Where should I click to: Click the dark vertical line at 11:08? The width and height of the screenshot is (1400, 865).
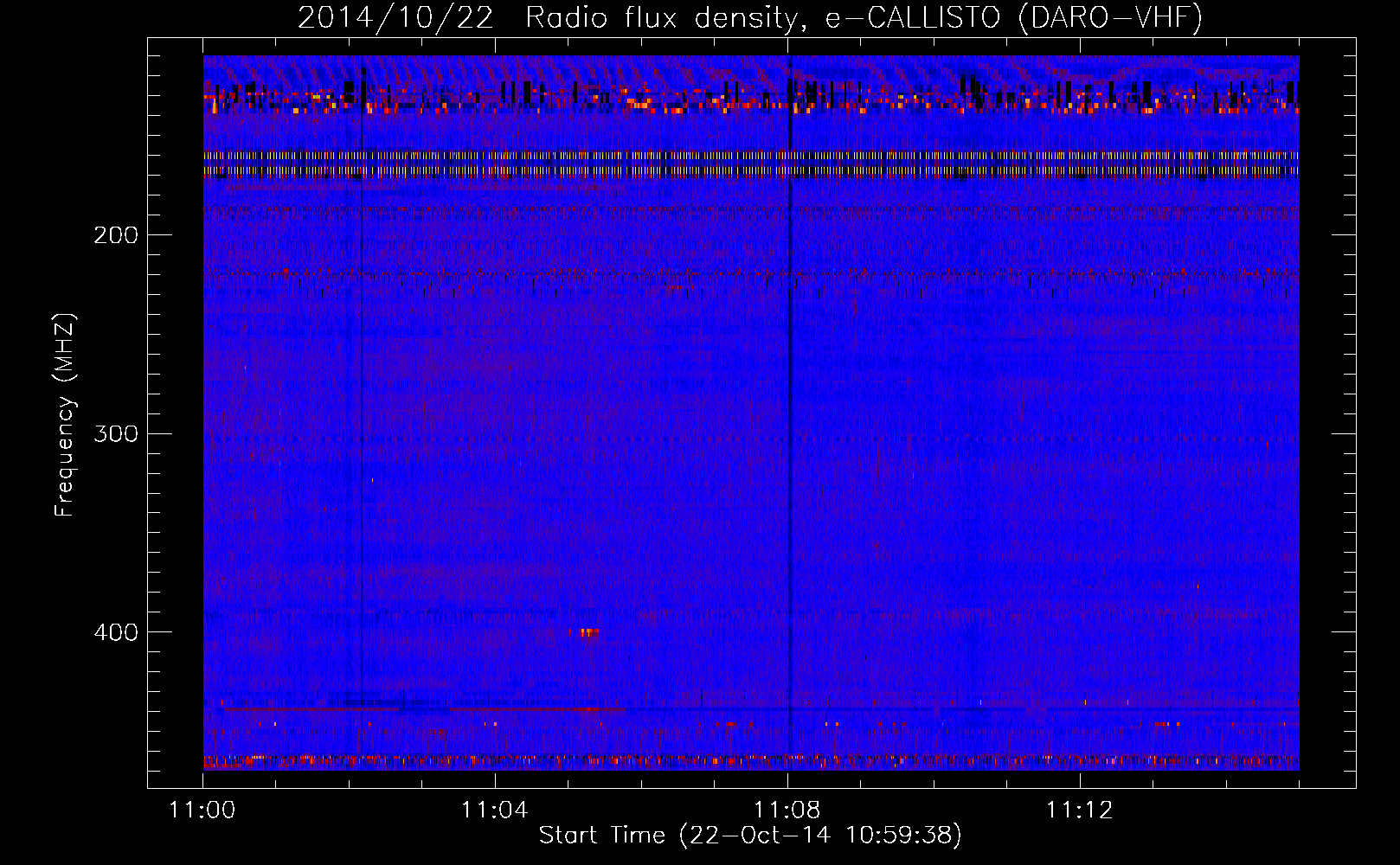(789, 413)
